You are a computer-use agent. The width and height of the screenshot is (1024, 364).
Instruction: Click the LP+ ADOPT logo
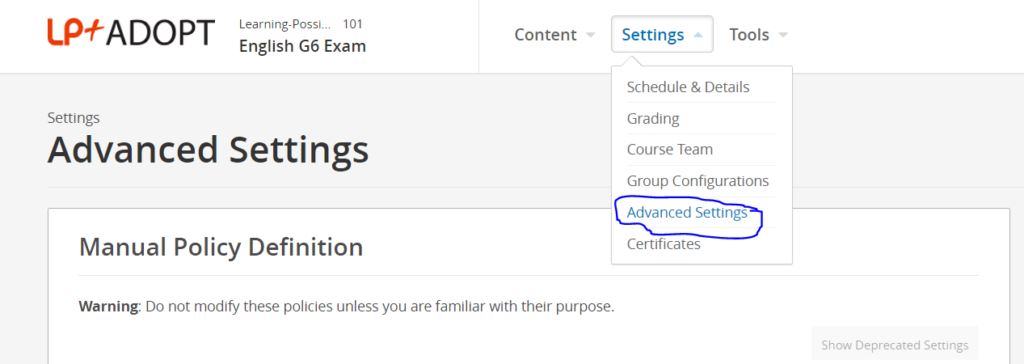point(131,33)
